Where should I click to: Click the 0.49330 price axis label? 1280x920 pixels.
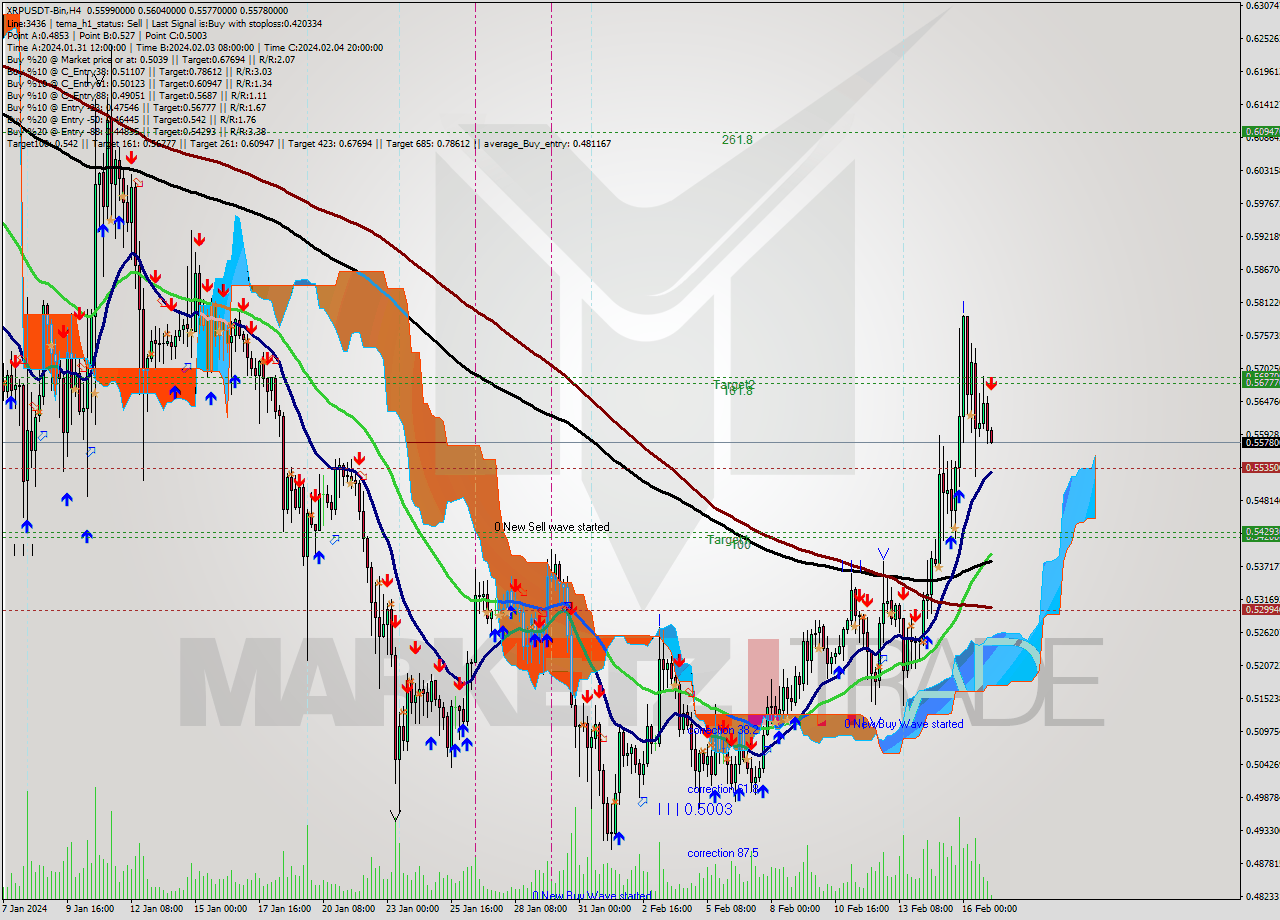[1261, 831]
